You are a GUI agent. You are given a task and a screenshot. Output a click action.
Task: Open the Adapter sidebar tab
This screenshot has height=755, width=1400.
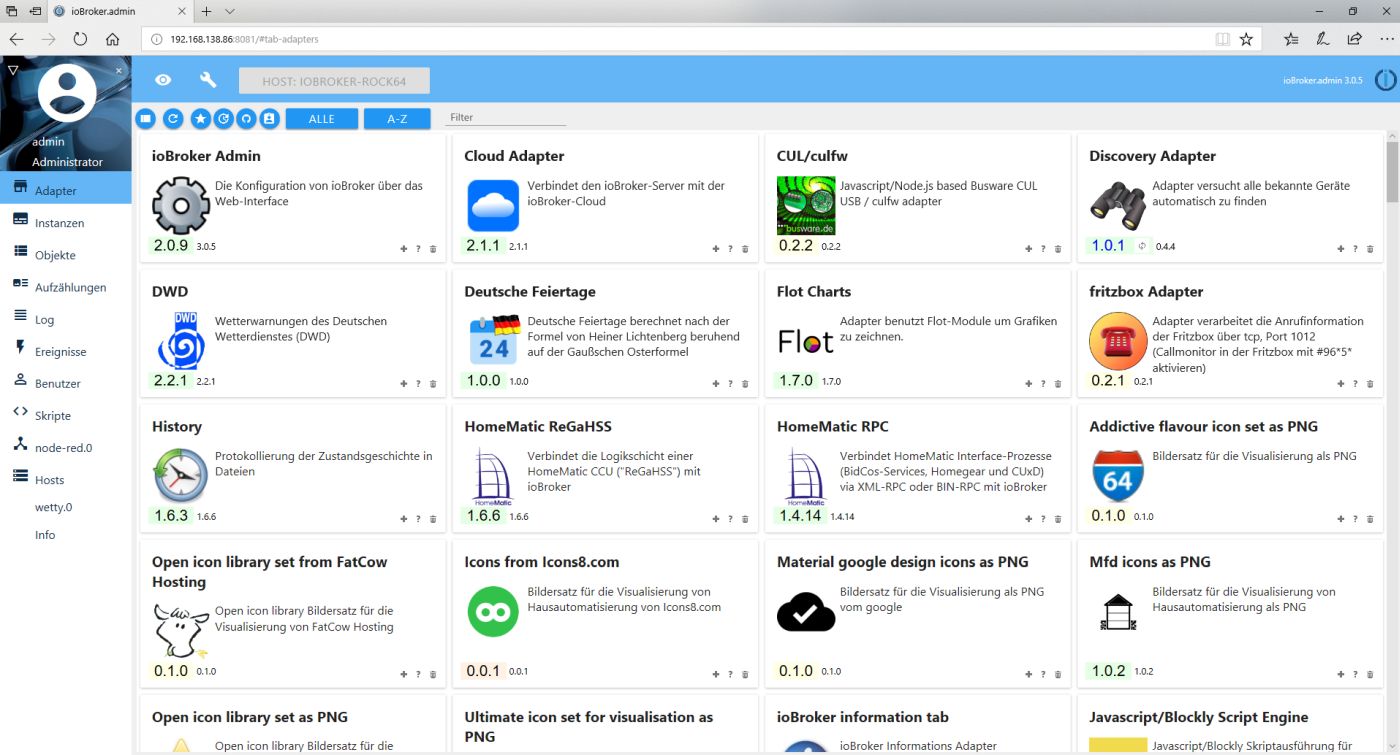(66, 190)
